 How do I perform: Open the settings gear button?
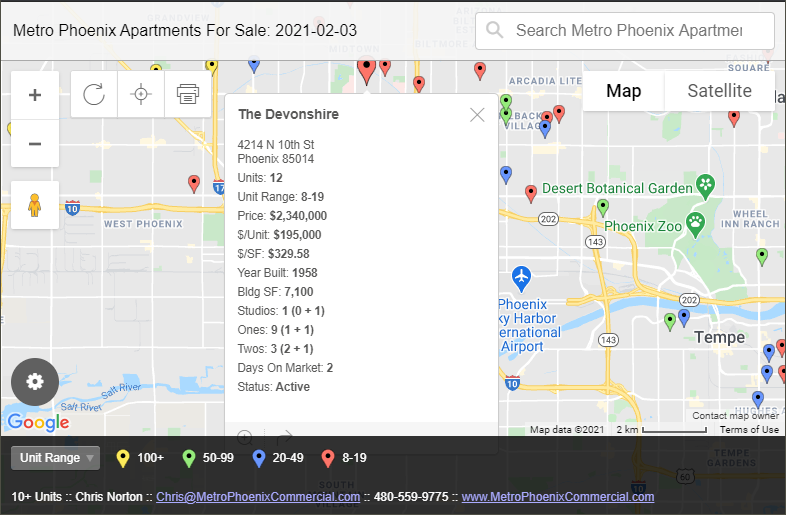[x=35, y=382]
